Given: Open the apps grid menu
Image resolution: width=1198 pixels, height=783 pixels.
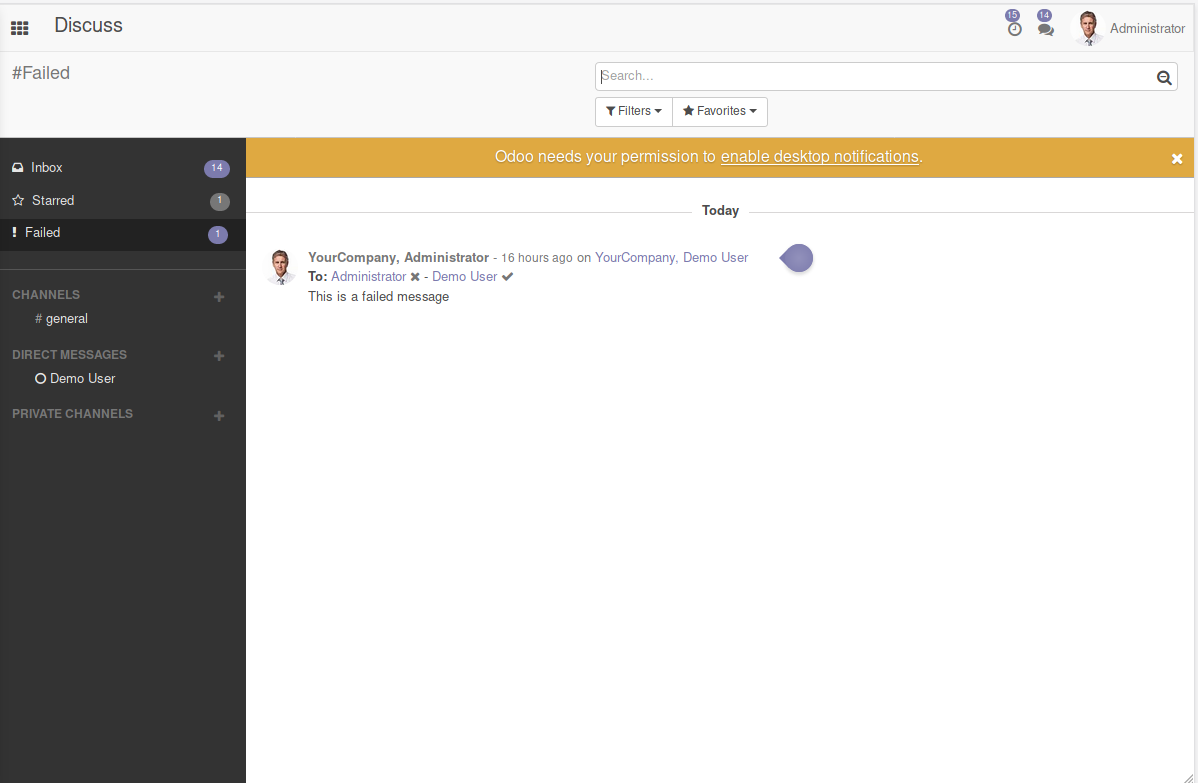Looking at the screenshot, I should tap(19, 27).
